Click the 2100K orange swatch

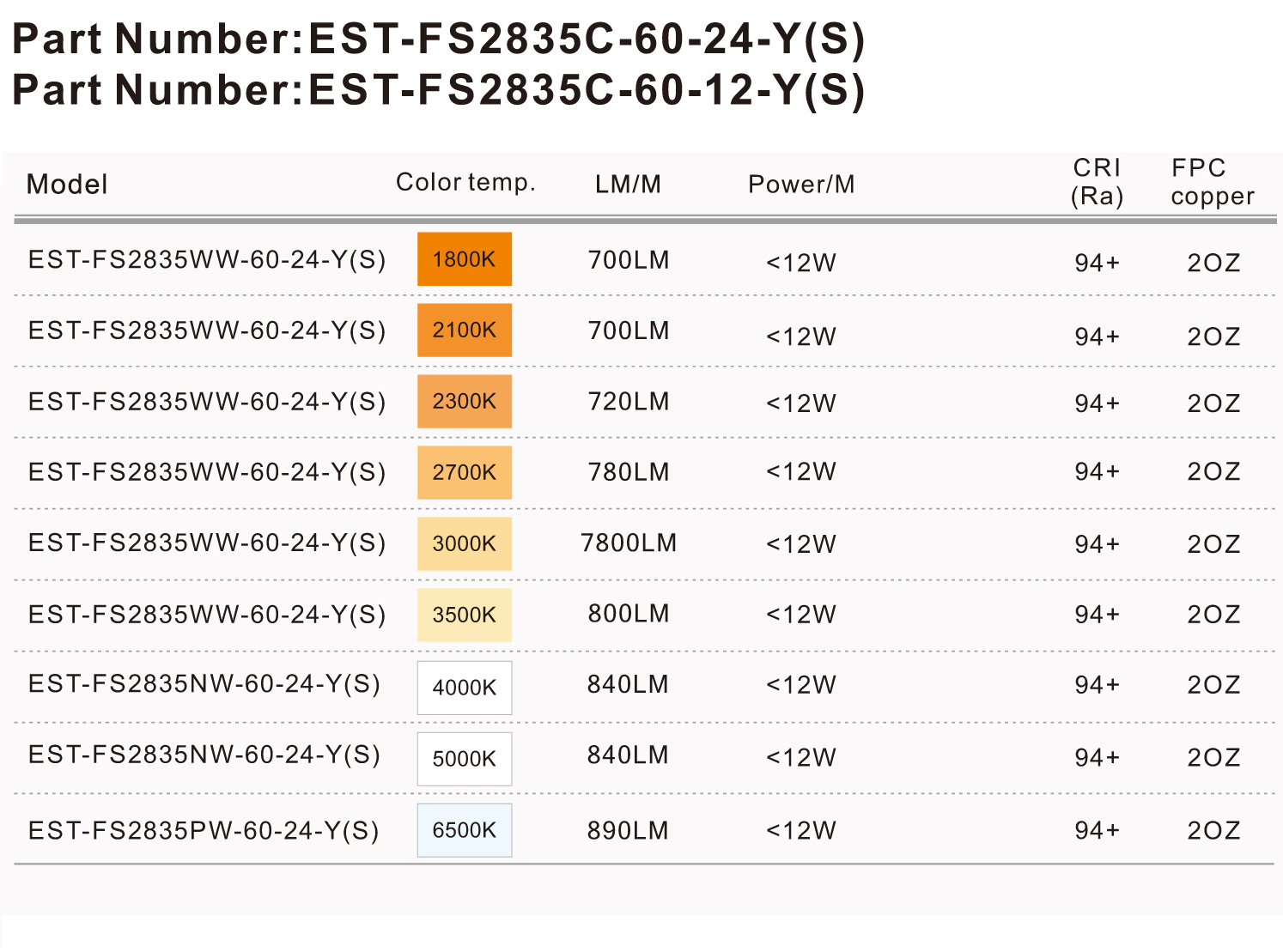coord(465,330)
